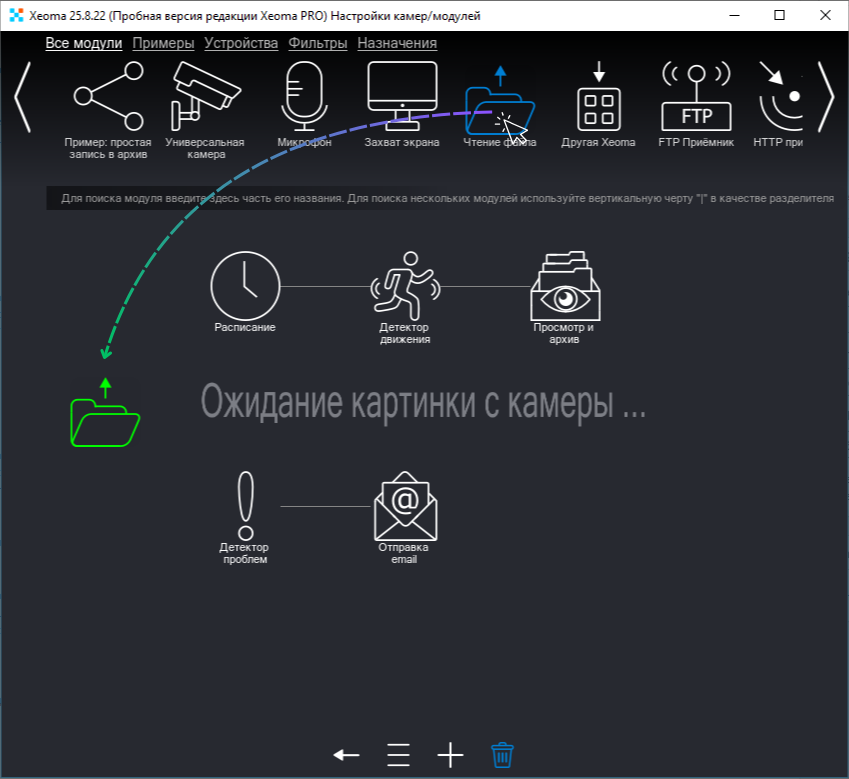Pick the Захват экрана module
This screenshot has height=779, width=849.
402,92
